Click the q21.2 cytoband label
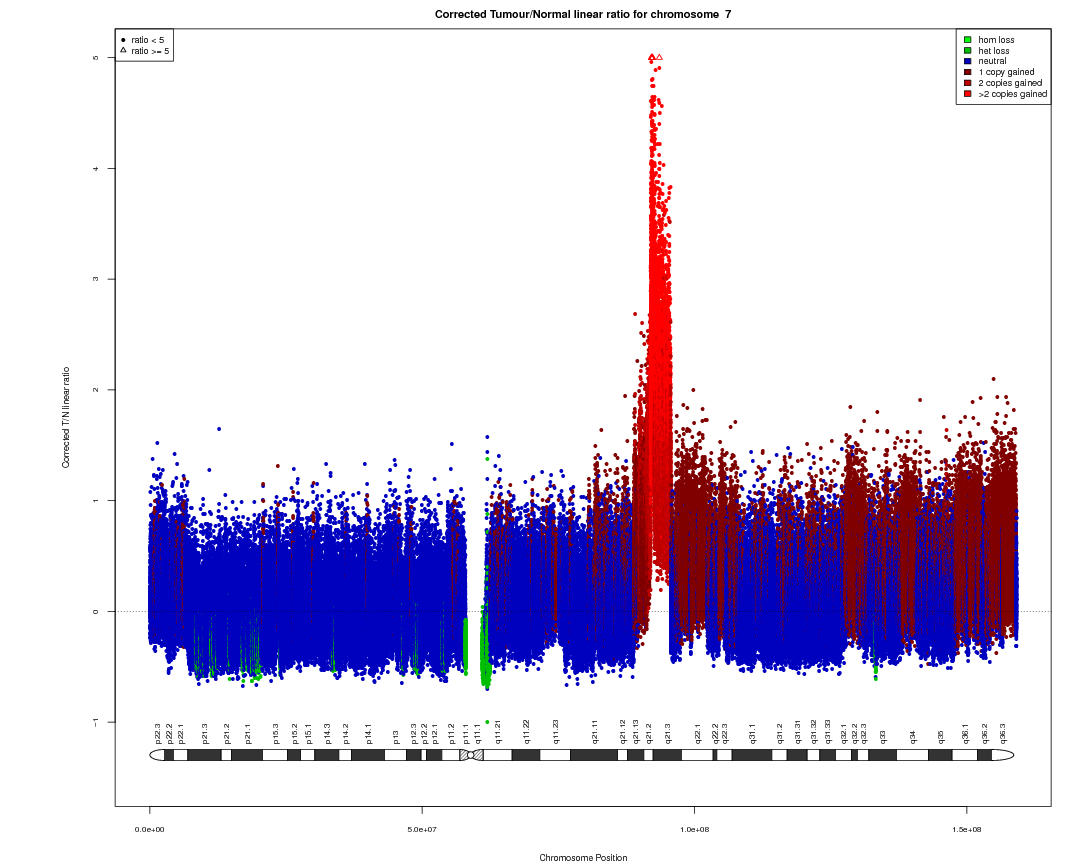 [x=649, y=734]
